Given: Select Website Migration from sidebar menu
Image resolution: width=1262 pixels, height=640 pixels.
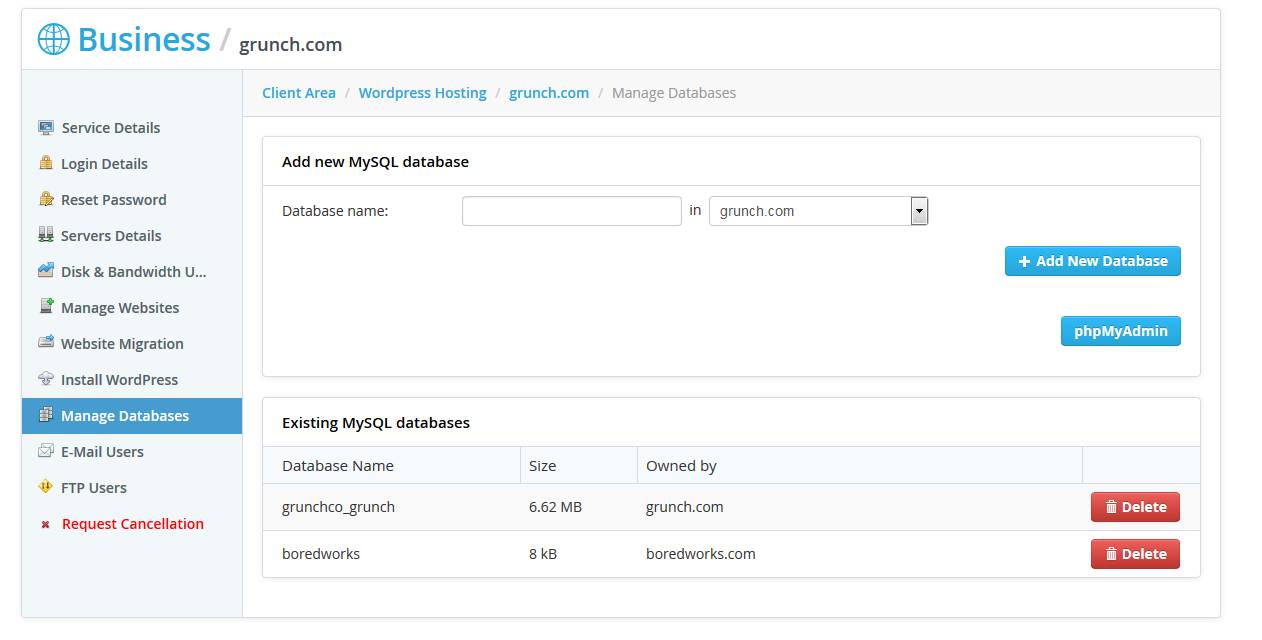Looking at the screenshot, I should pos(121,344).
